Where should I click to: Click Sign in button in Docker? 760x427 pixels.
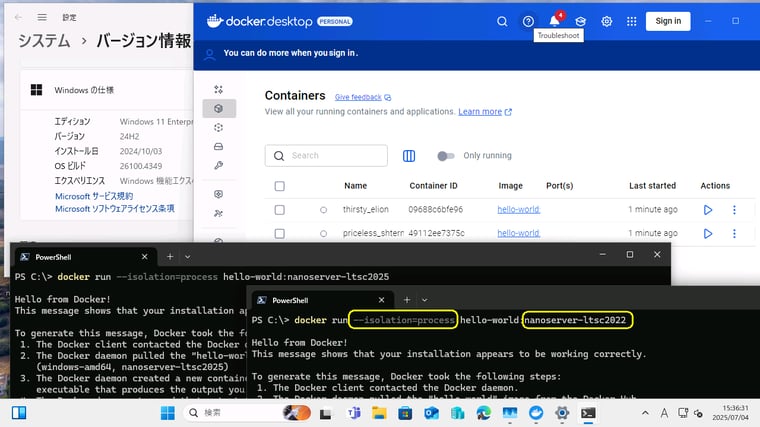click(668, 21)
